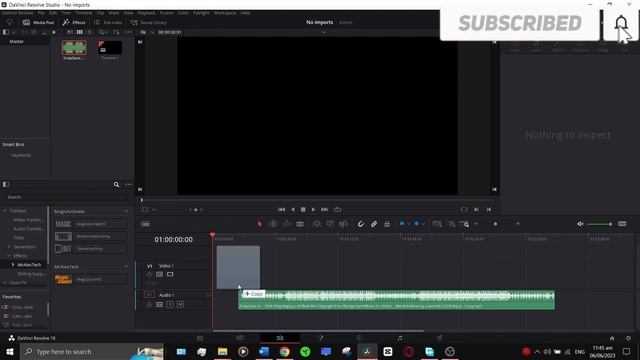This screenshot has height=360, width=640.
Task: Toggle timeline Snapping magnet icon
Action: pyautogui.click(x=361, y=224)
